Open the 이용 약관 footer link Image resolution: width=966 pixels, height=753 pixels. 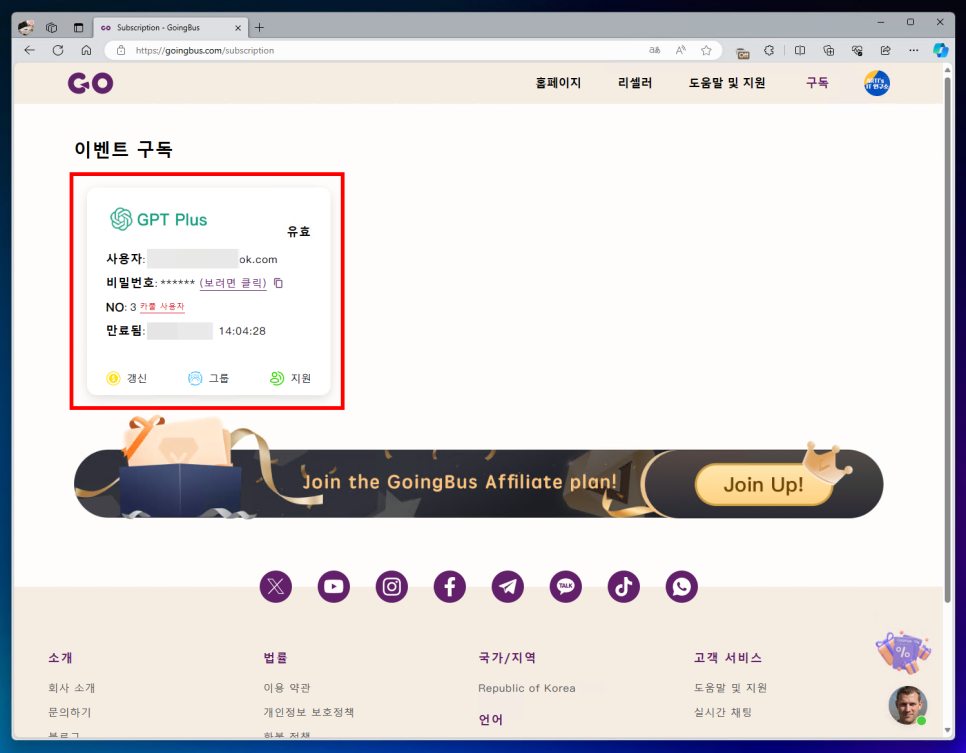tap(287, 688)
